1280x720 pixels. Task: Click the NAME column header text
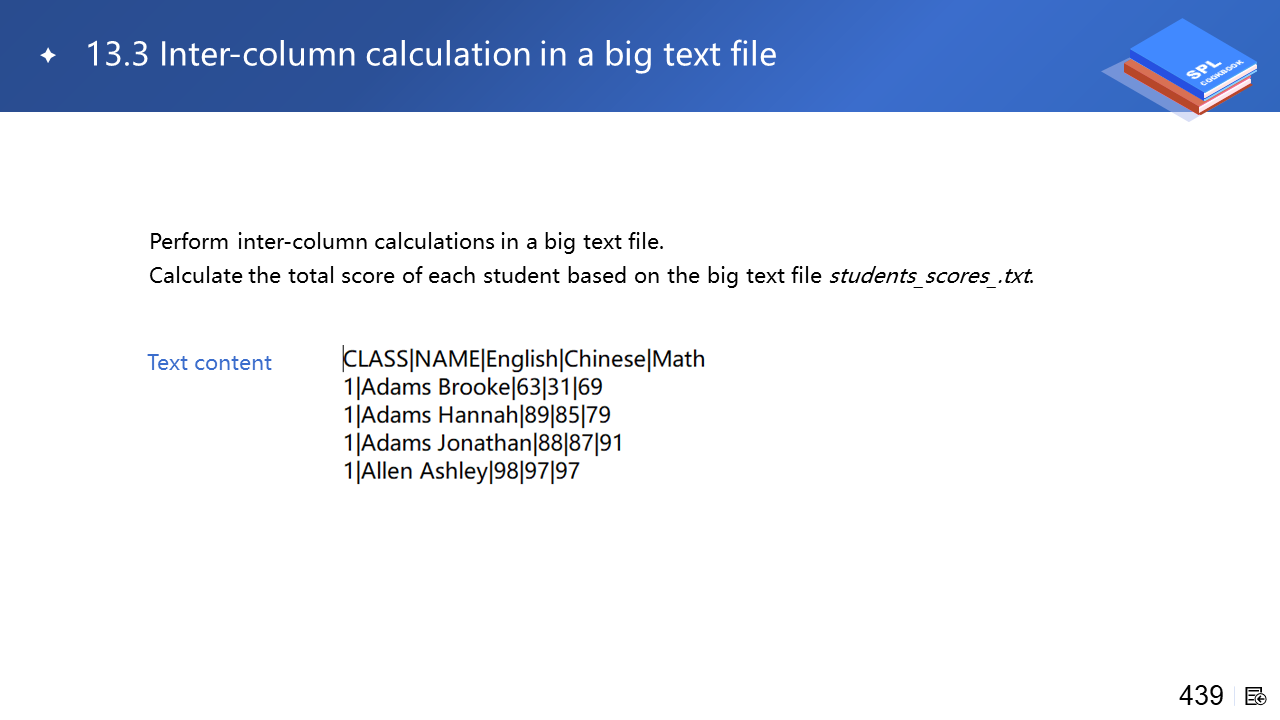pyautogui.click(x=447, y=359)
